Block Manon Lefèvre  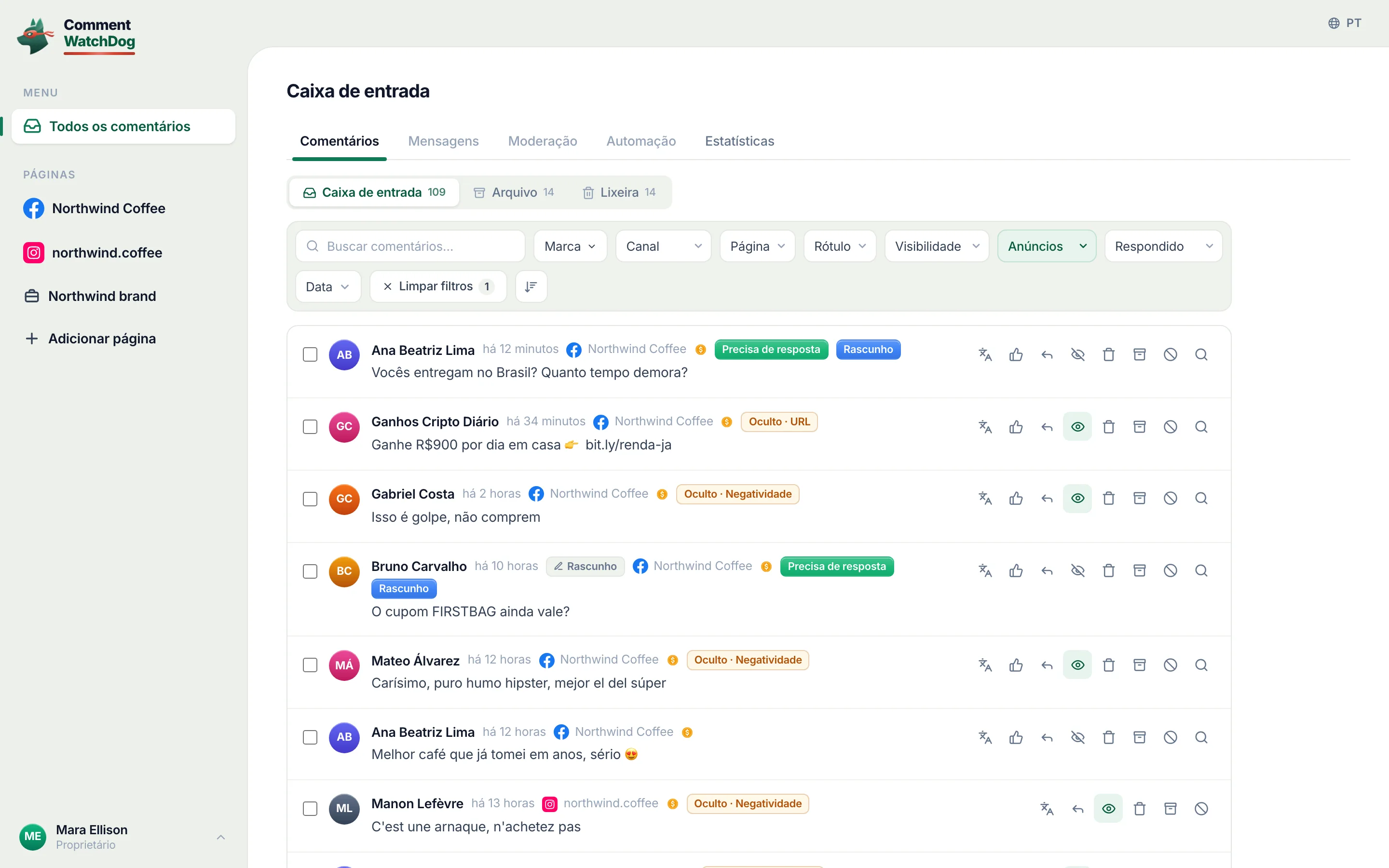(1201, 809)
